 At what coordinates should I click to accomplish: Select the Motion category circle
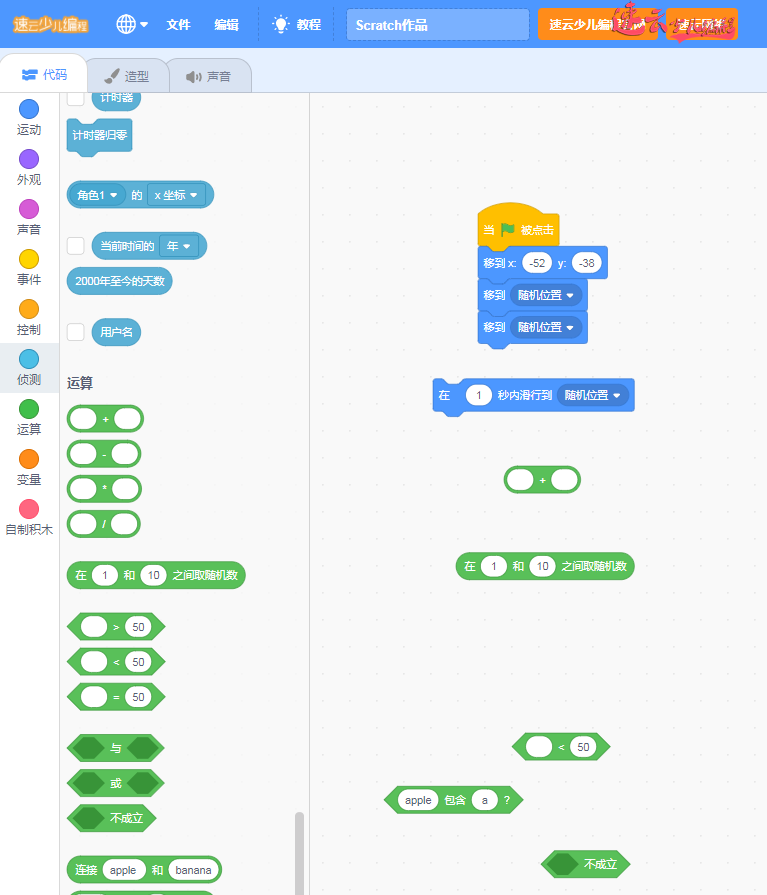[29, 109]
